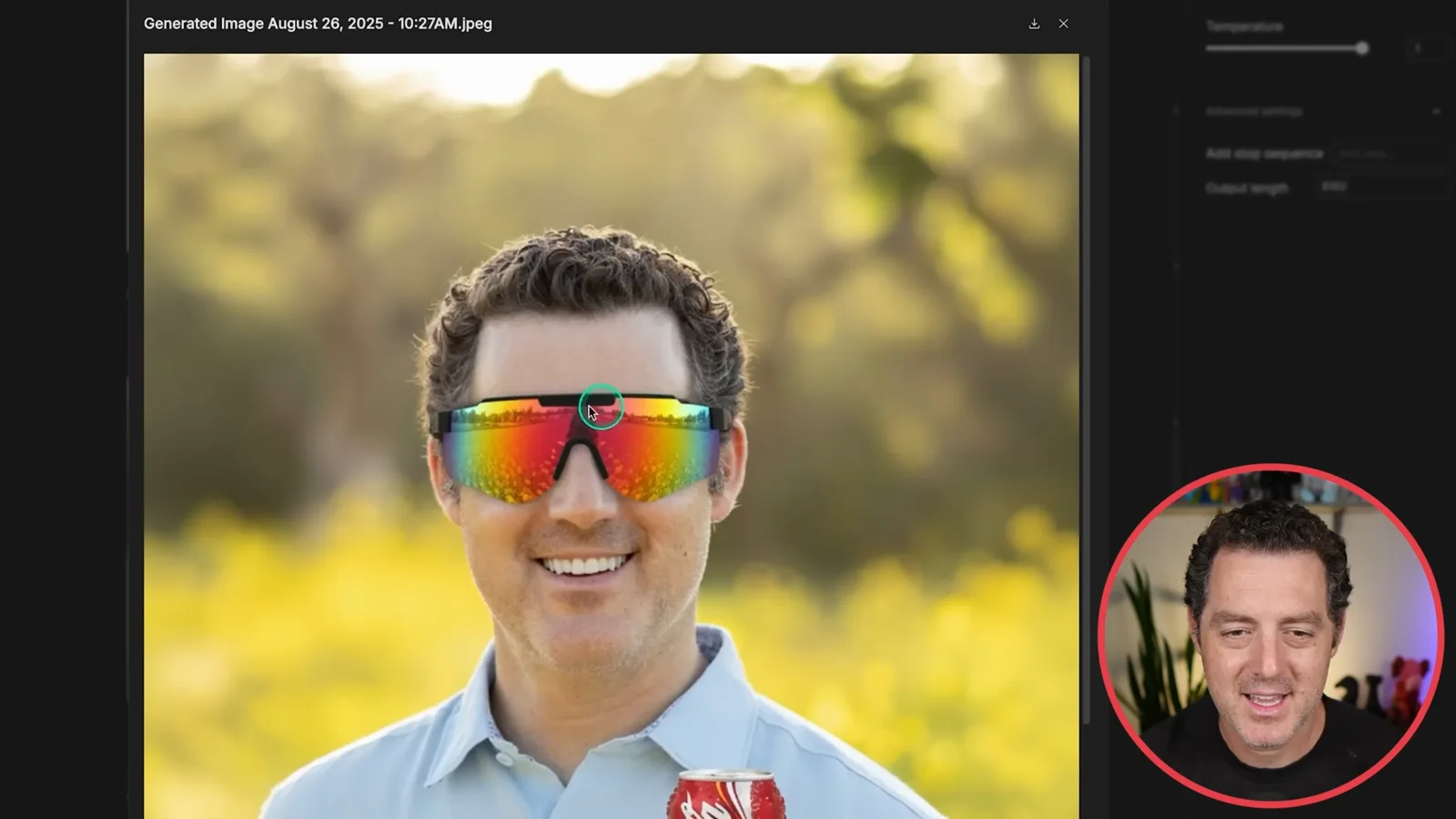Click the circular webcam video overlay
1456x819 pixels.
click(1270, 636)
